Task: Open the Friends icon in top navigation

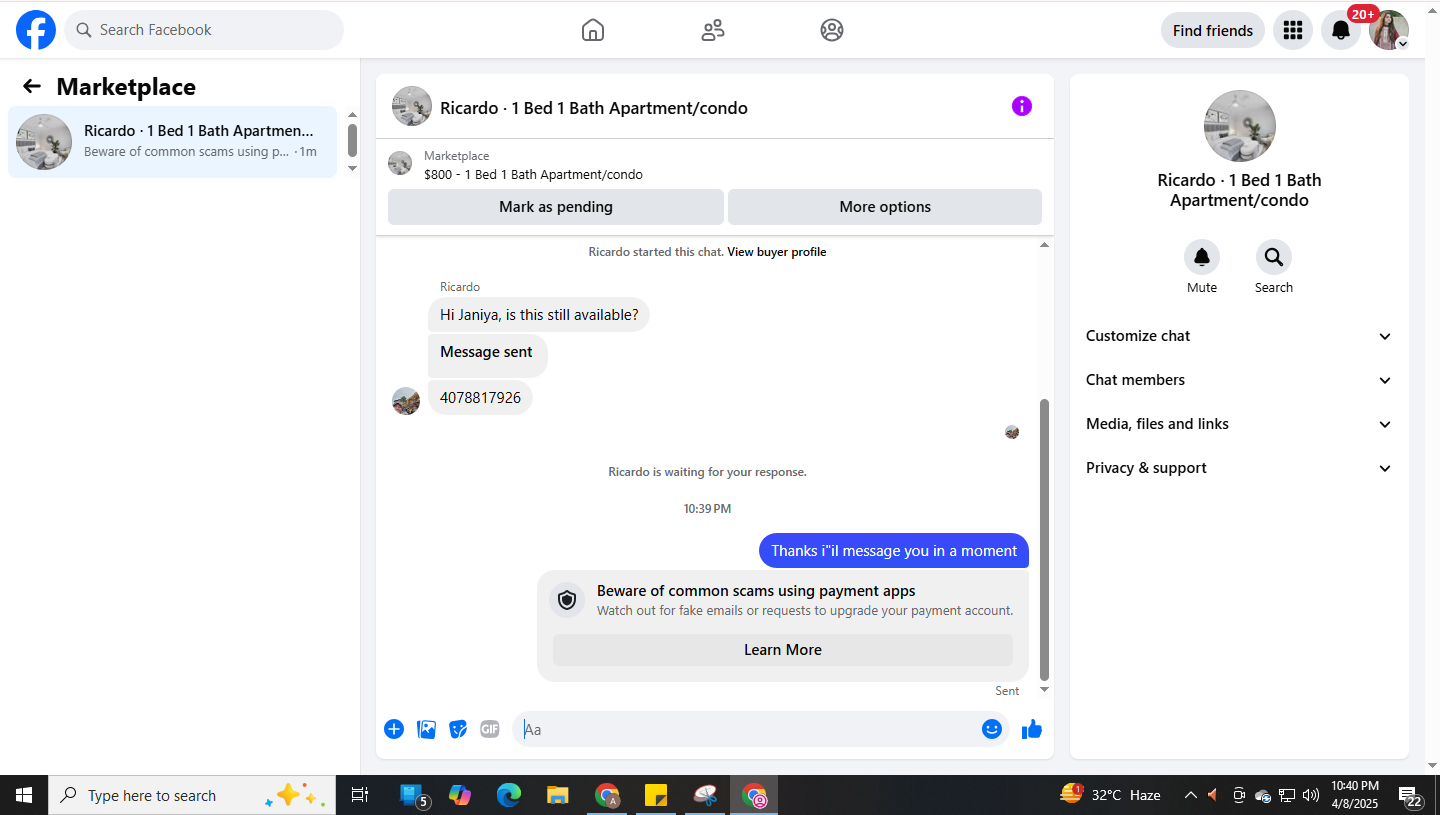Action: (x=713, y=30)
